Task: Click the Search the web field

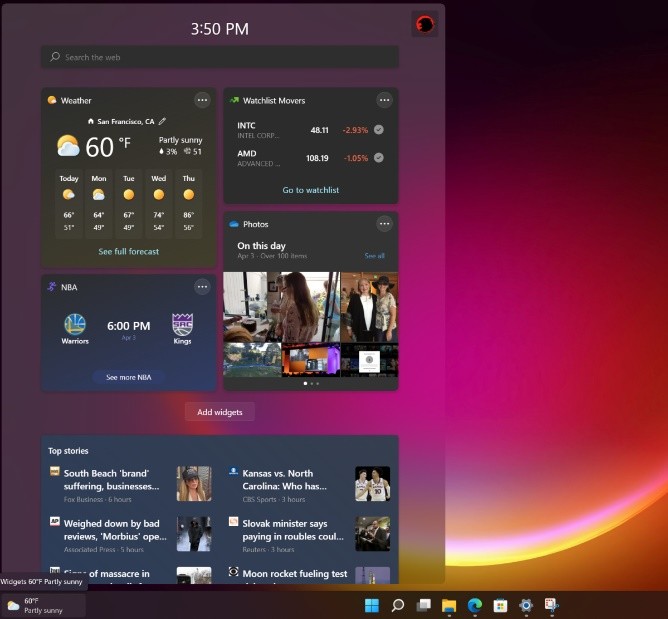Action: pyautogui.click(x=220, y=57)
